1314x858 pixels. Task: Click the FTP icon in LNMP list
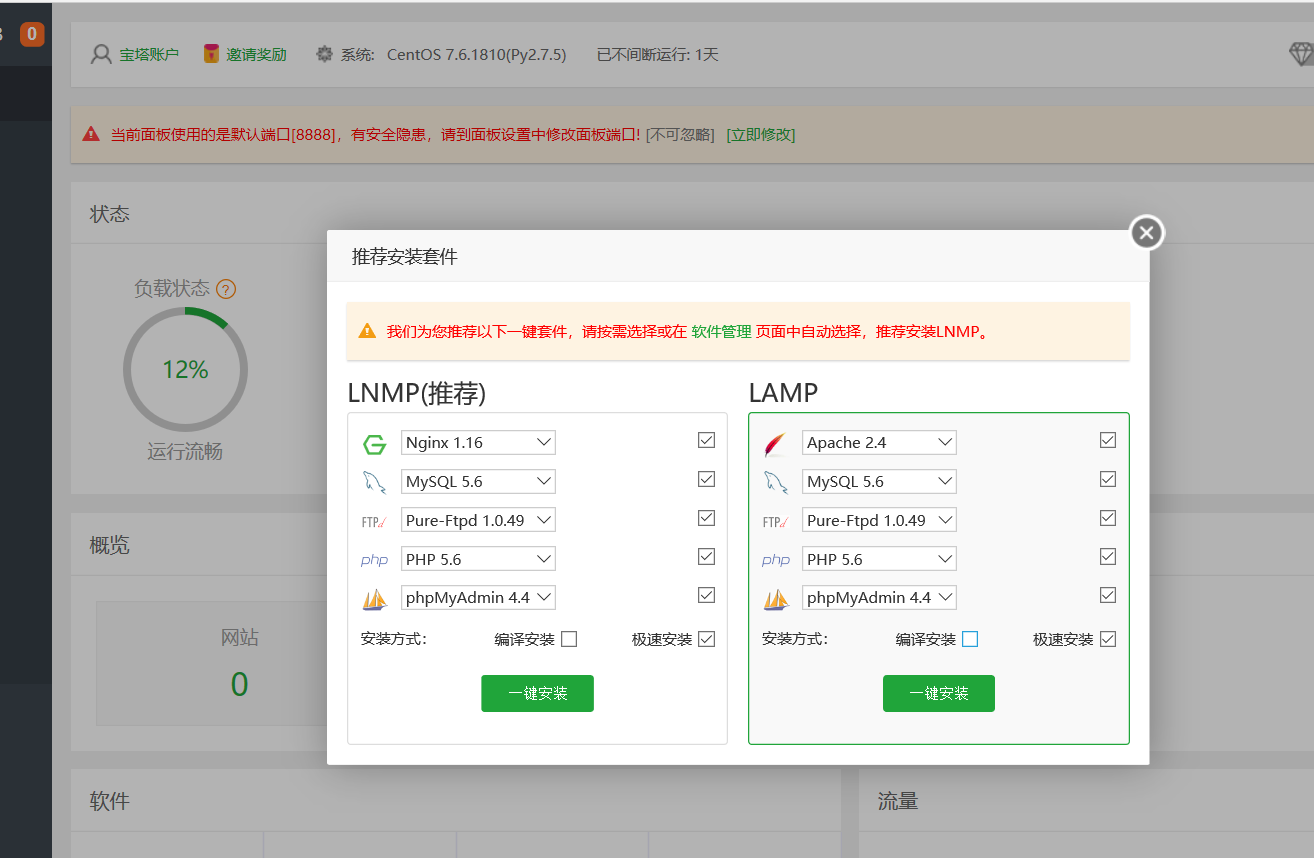(x=374, y=522)
